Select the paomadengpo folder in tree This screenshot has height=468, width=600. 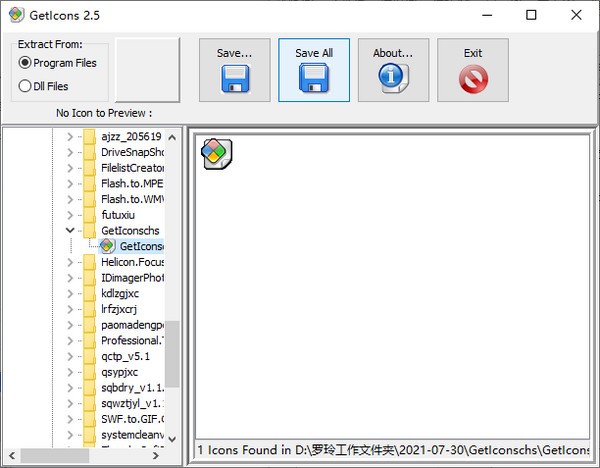[132, 325]
